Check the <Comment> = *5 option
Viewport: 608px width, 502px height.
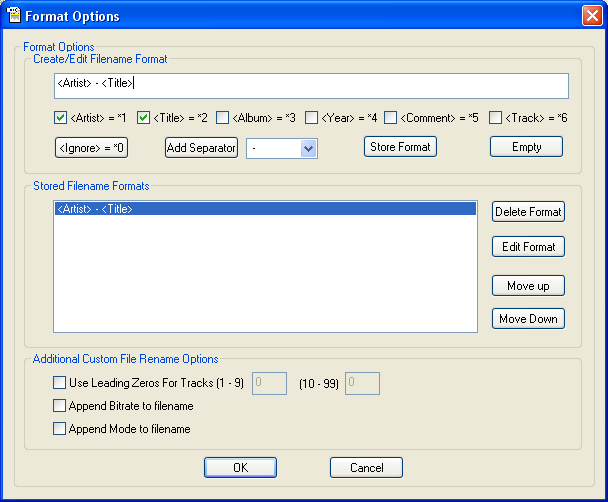[x=390, y=118]
